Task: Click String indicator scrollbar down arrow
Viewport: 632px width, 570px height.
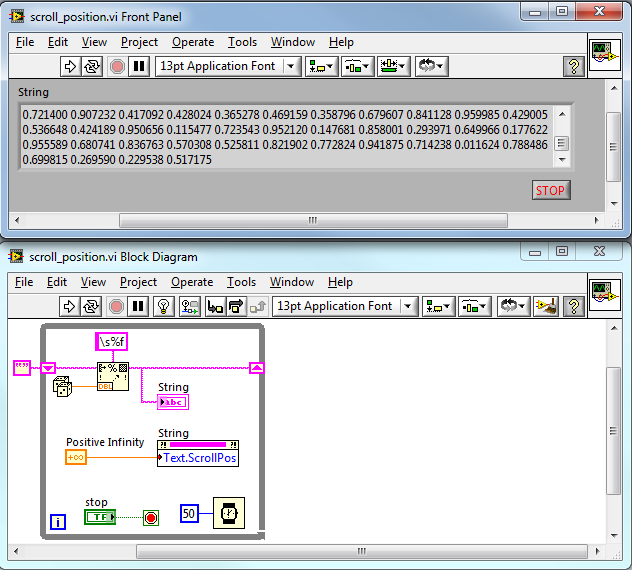Action: coord(562,160)
